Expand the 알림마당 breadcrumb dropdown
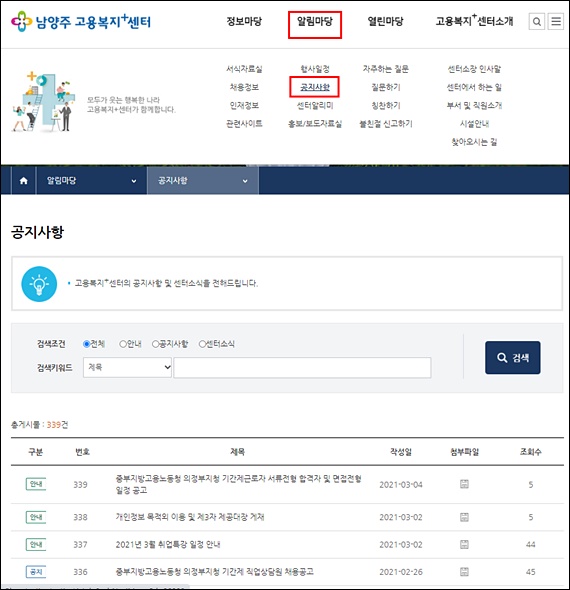Screen dimensions: 570x590 (91, 181)
